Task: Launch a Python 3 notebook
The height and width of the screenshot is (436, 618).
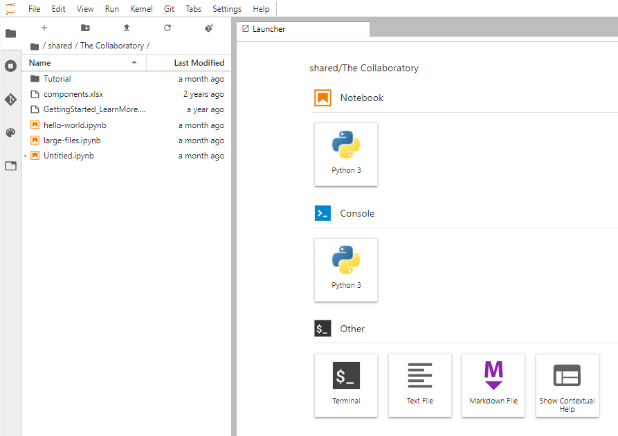Action: (x=346, y=154)
